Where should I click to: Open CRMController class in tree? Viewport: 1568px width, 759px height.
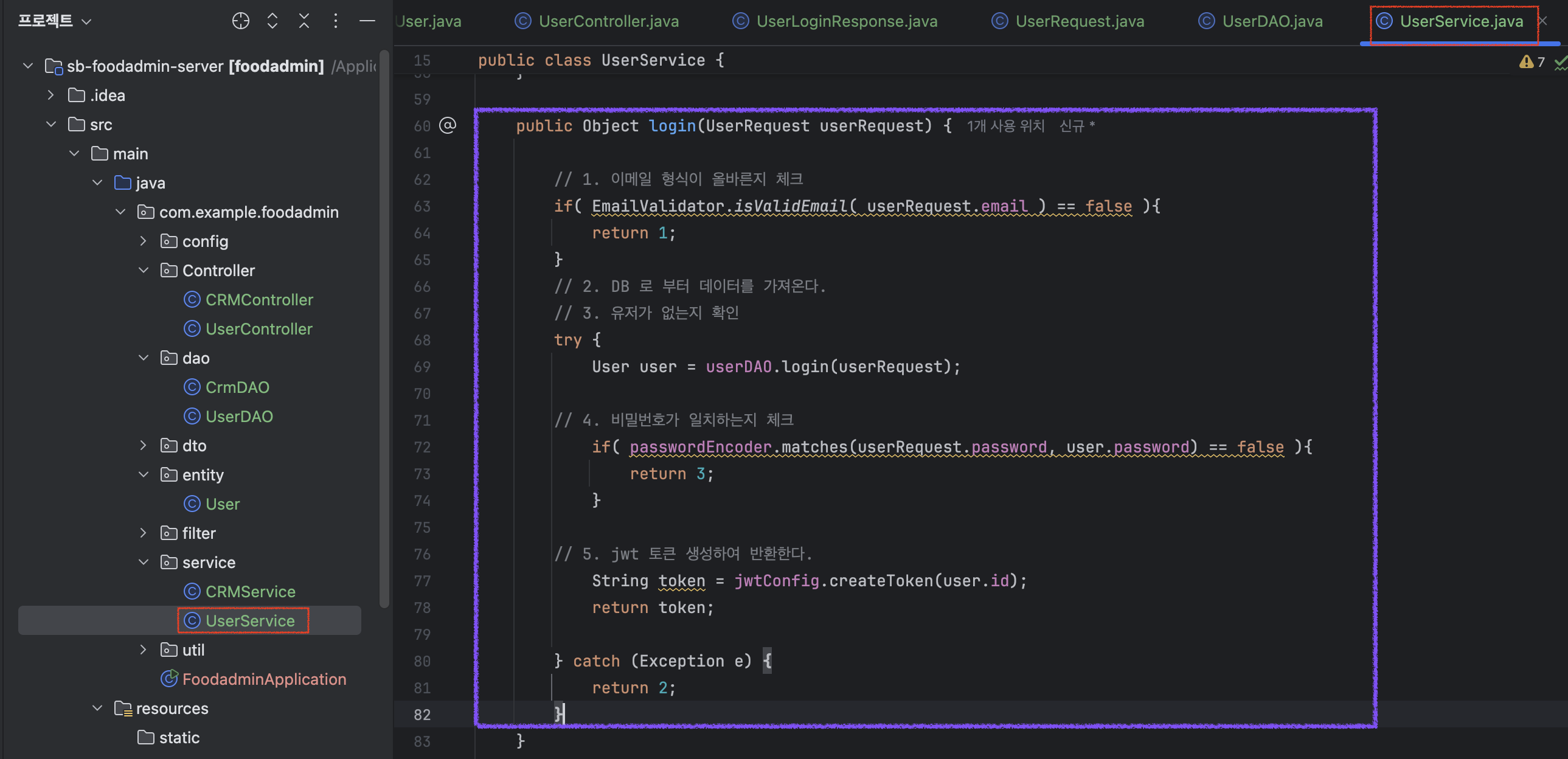click(249, 299)
